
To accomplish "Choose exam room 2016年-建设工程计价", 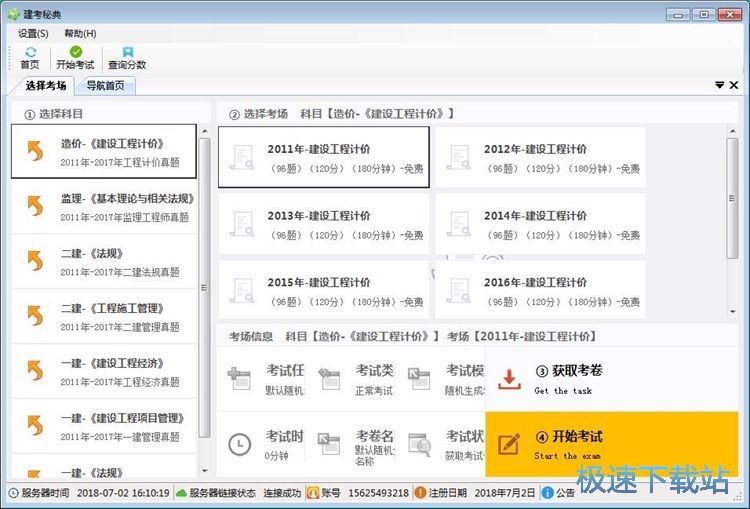I will (540, 290).
